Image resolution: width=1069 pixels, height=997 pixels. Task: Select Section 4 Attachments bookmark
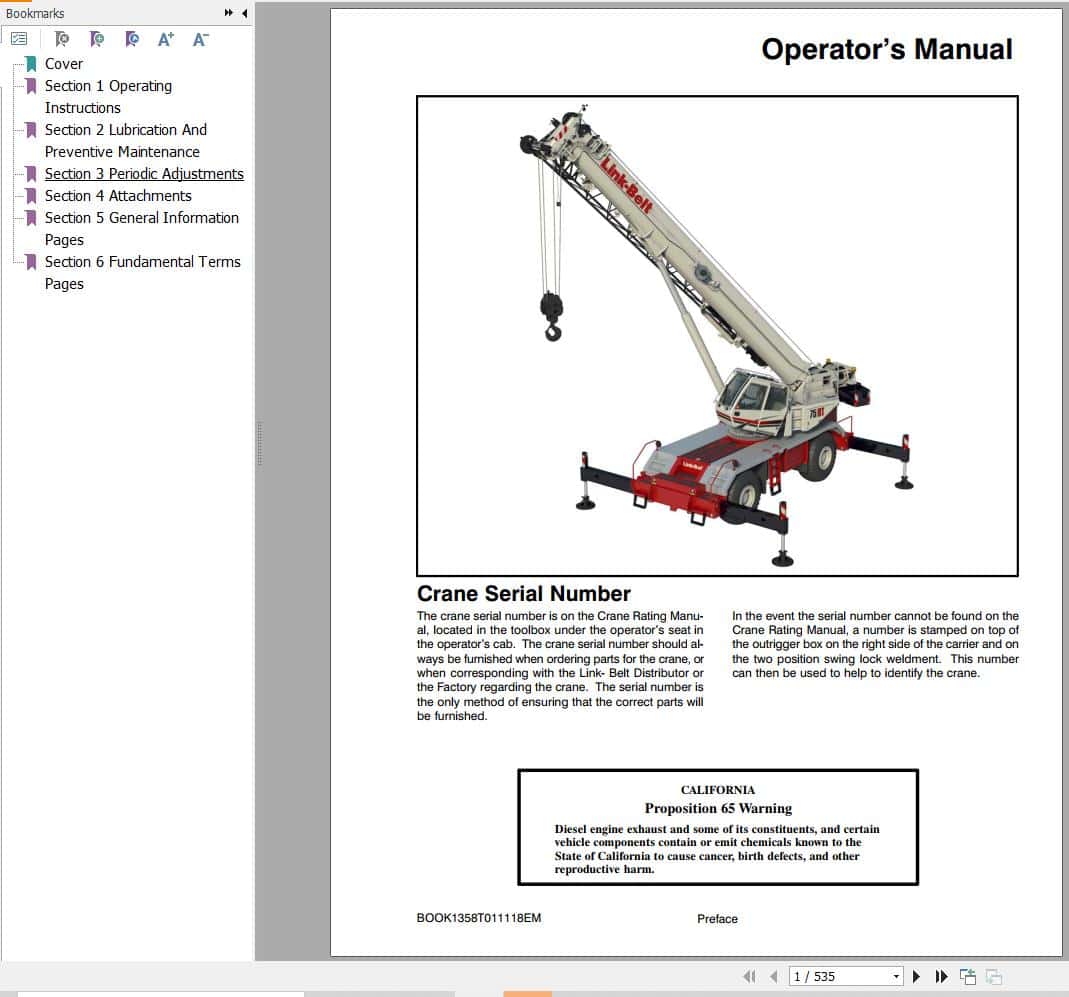[x=118, y=195]
